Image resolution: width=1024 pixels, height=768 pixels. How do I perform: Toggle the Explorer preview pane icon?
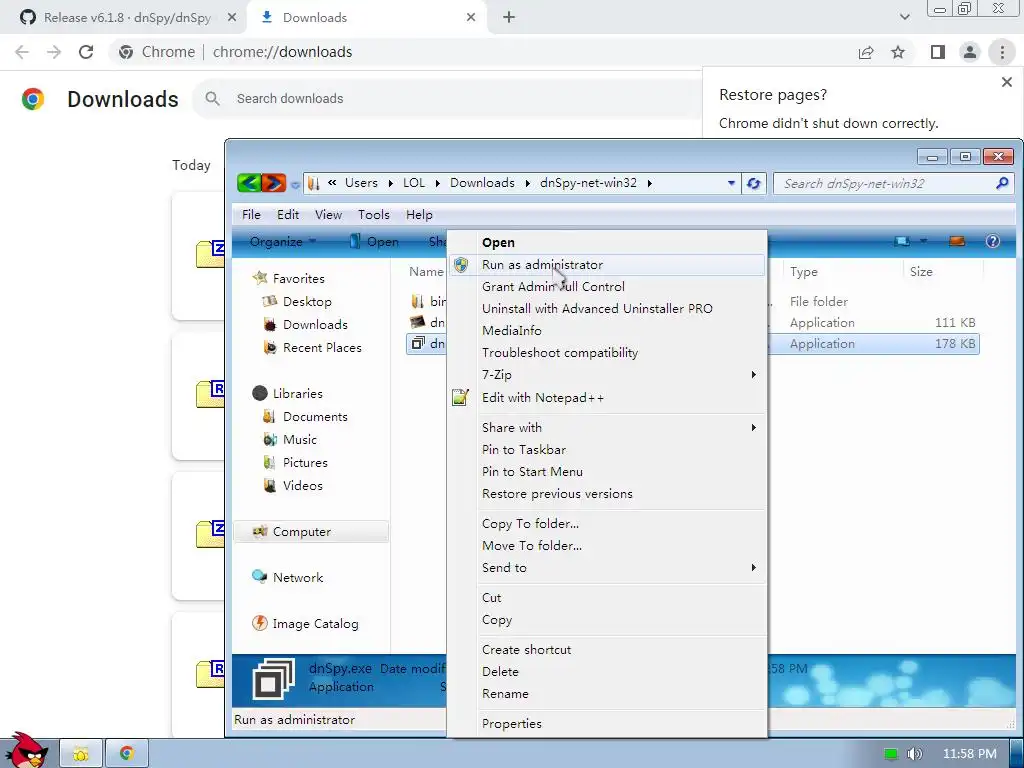[957, 242]
